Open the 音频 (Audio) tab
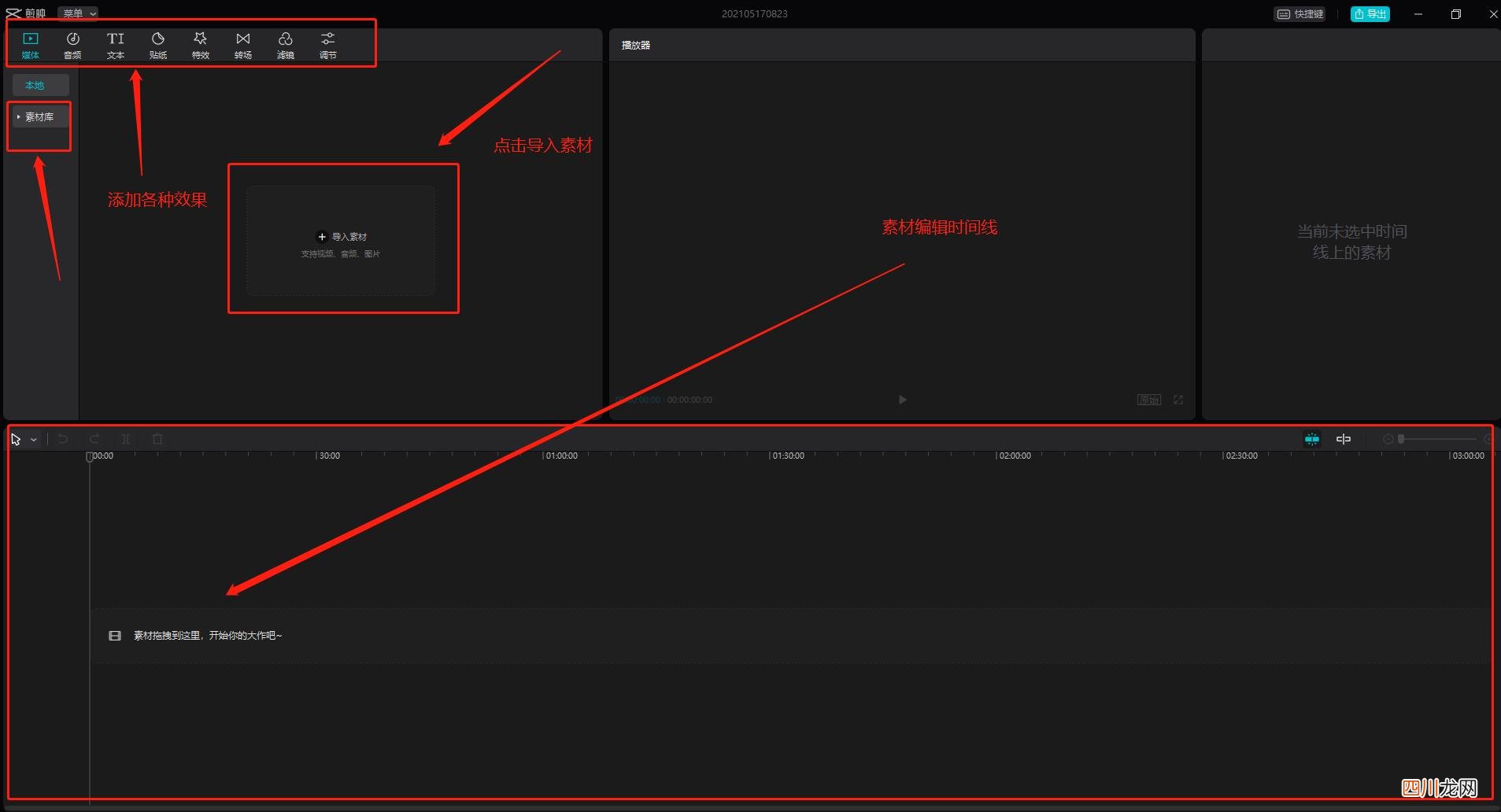Image resolution: width=1501 pixels, height=812 pixels. click(72, 46)
